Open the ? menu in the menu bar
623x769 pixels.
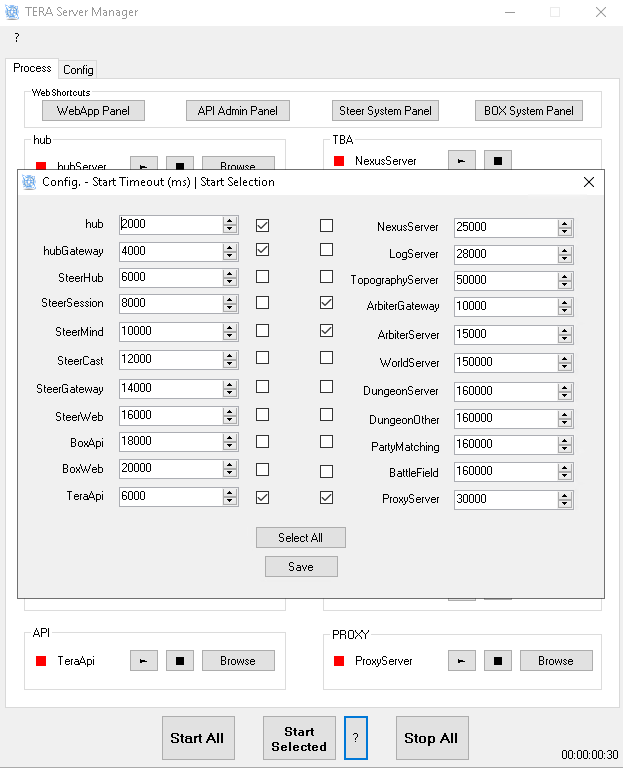pyautogui.click(x=17, y=38)
